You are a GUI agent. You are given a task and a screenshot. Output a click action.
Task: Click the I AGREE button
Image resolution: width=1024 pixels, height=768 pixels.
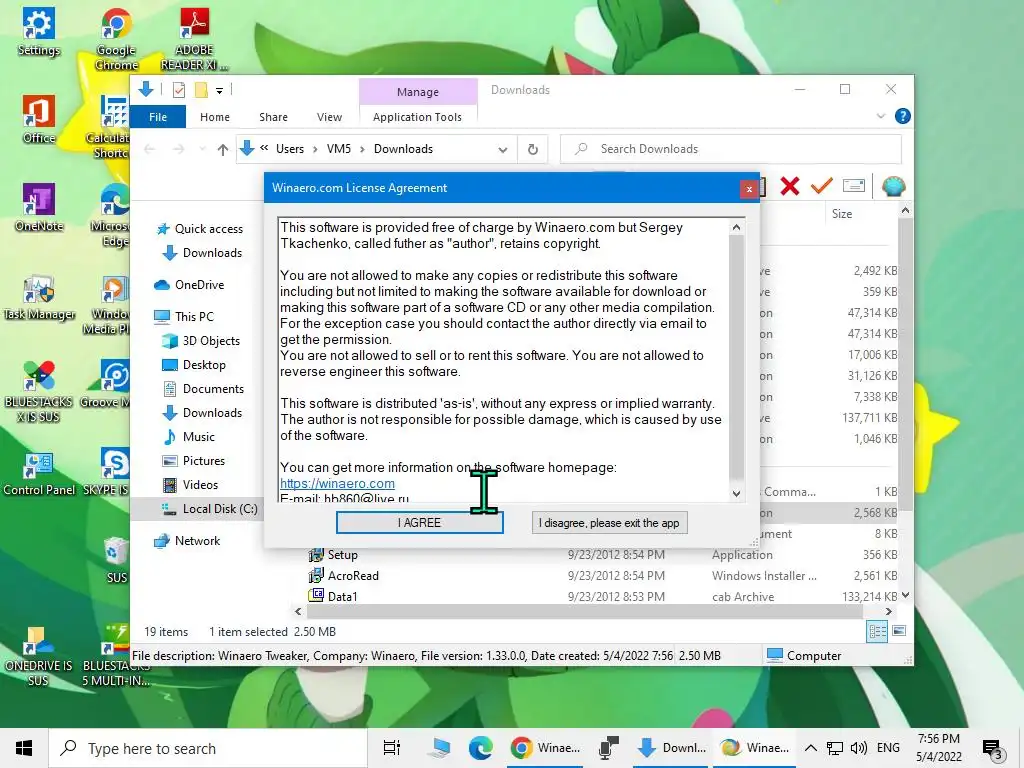click(419, 522)
